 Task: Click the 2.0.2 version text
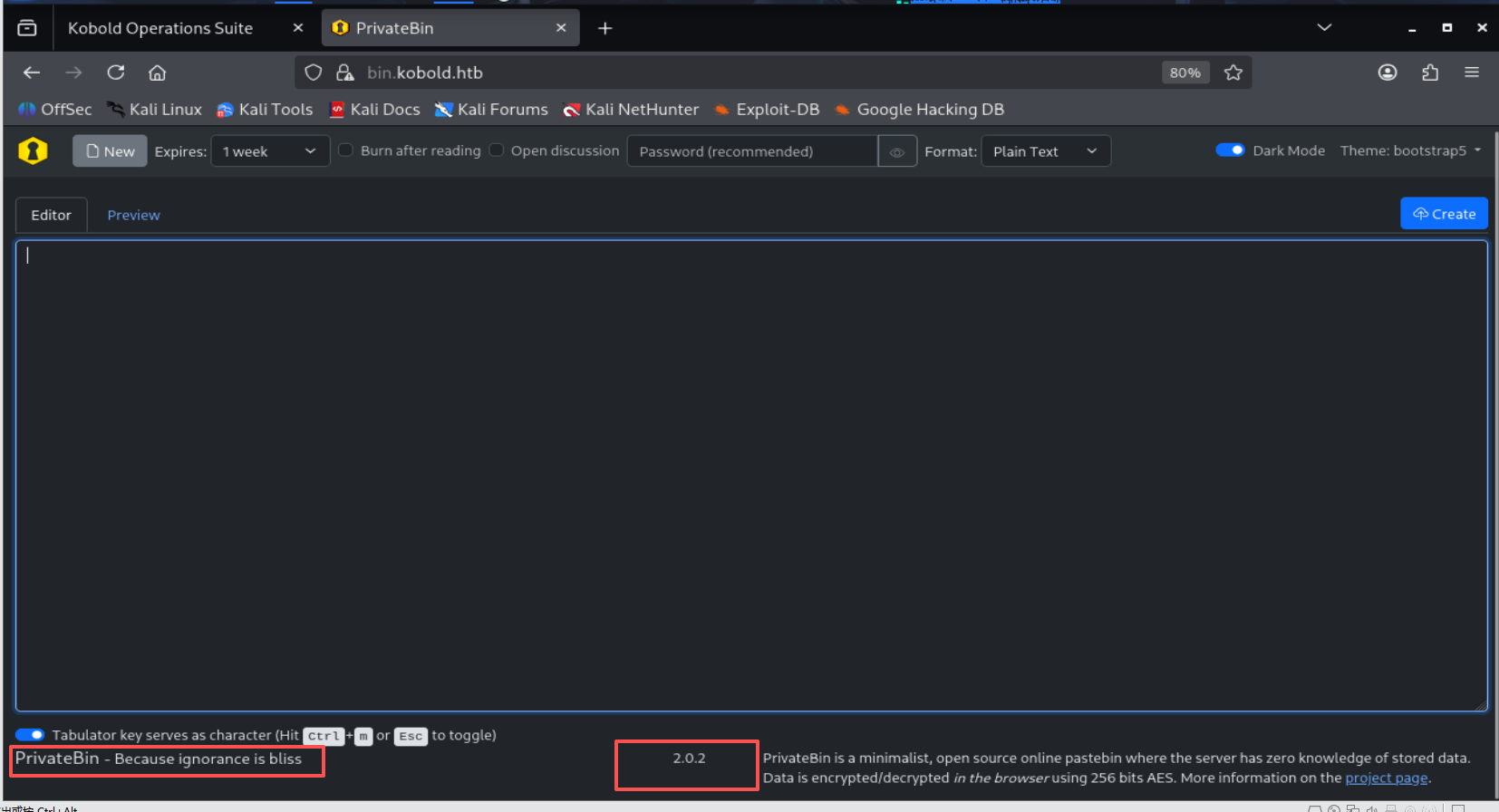pyautogui.click(x=689, y=758)
